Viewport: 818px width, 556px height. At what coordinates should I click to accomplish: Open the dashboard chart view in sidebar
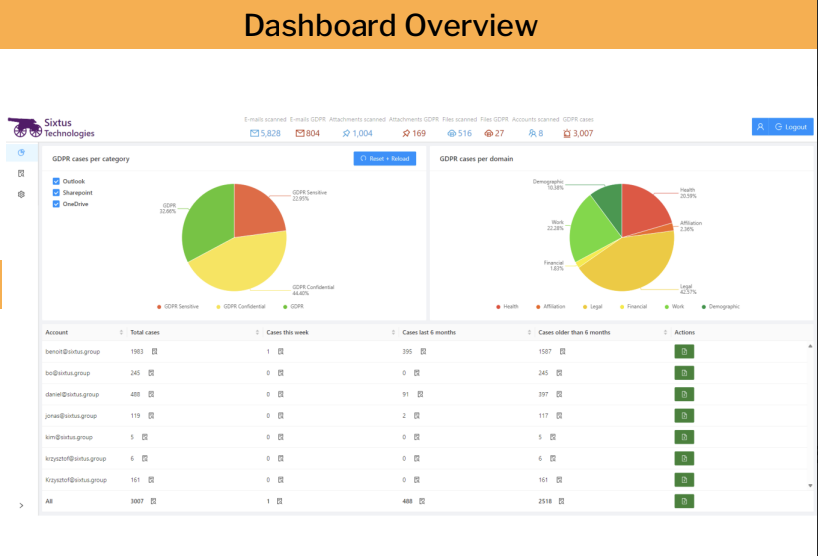[21, 152]
